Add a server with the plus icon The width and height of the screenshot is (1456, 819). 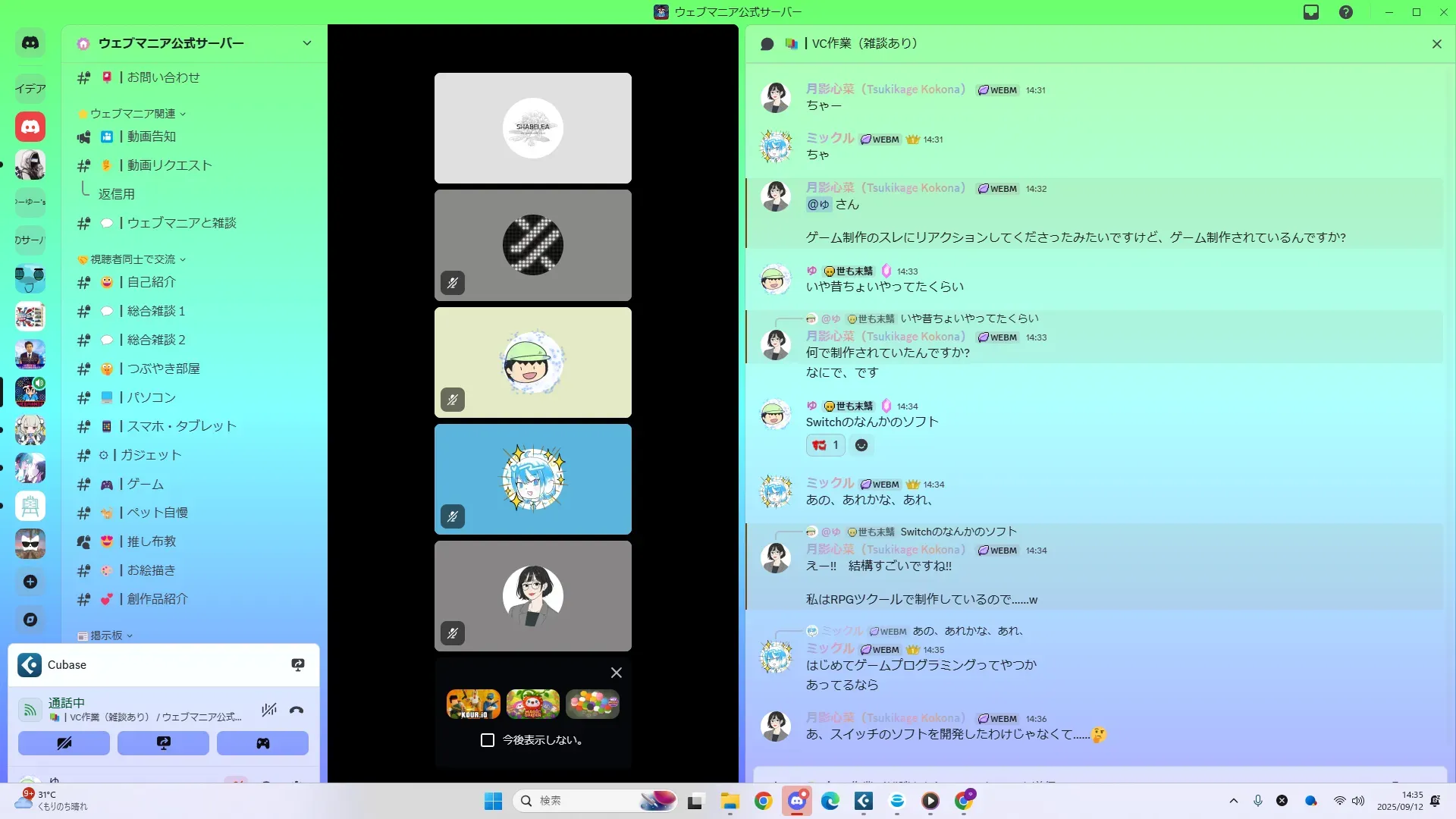[30, 582]
